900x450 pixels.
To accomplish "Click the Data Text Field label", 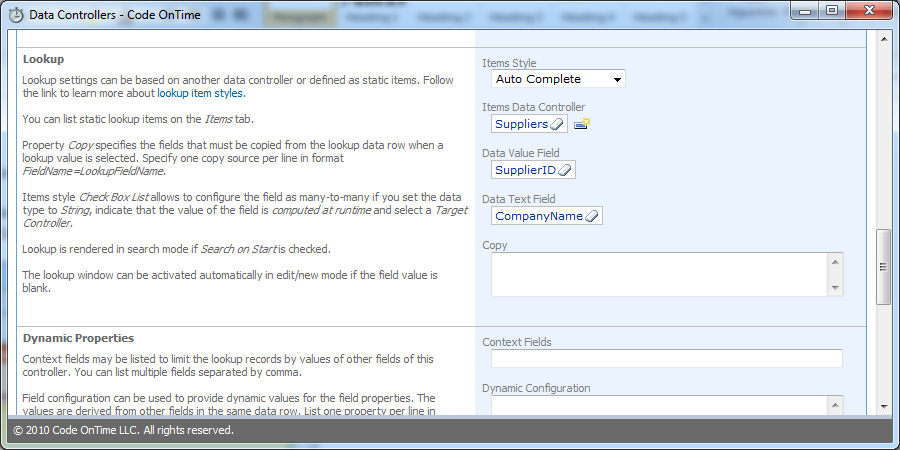I will coord(519,199).
